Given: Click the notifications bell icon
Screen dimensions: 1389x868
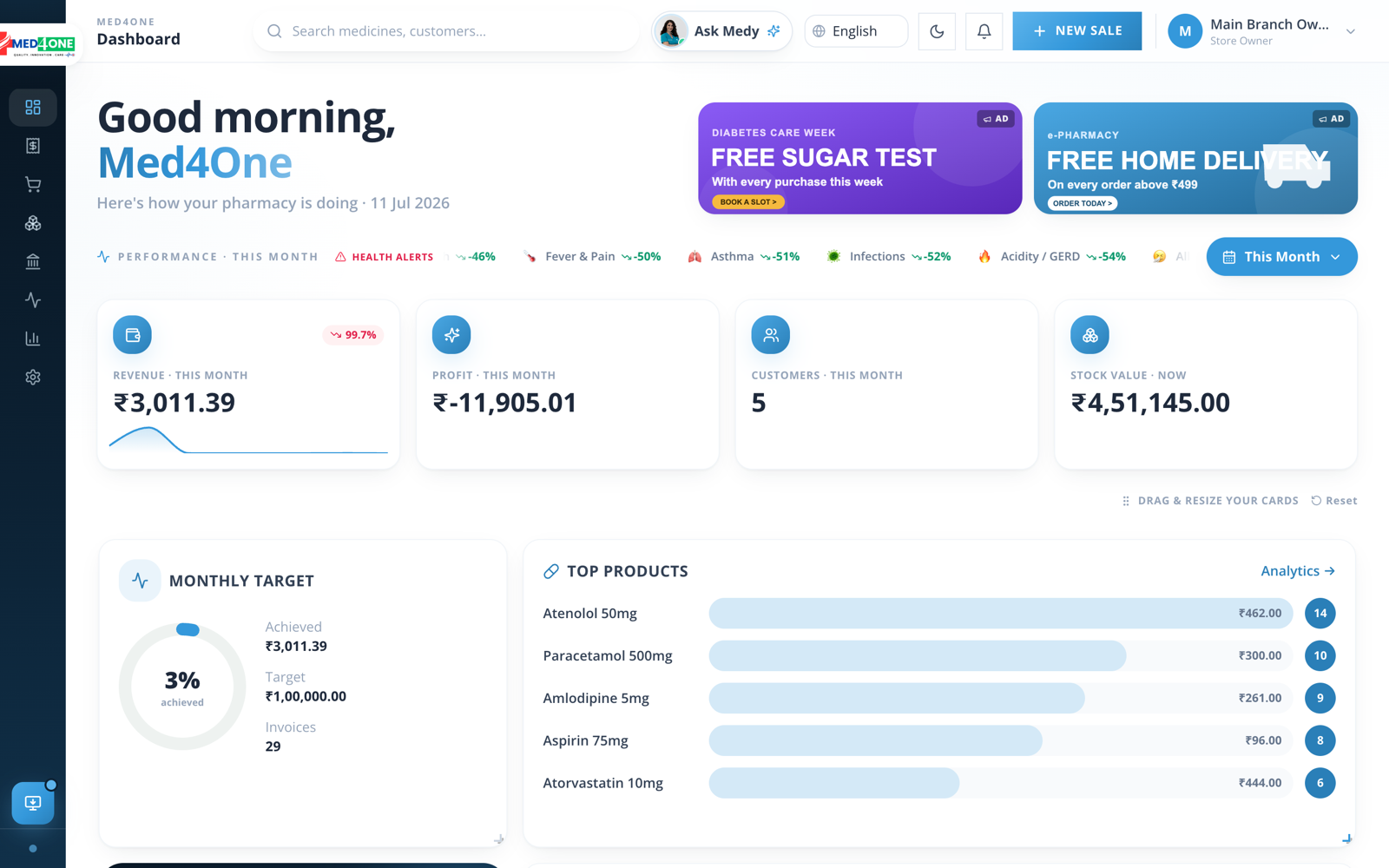Looking at the screenshot, I should tap(984, 31).
